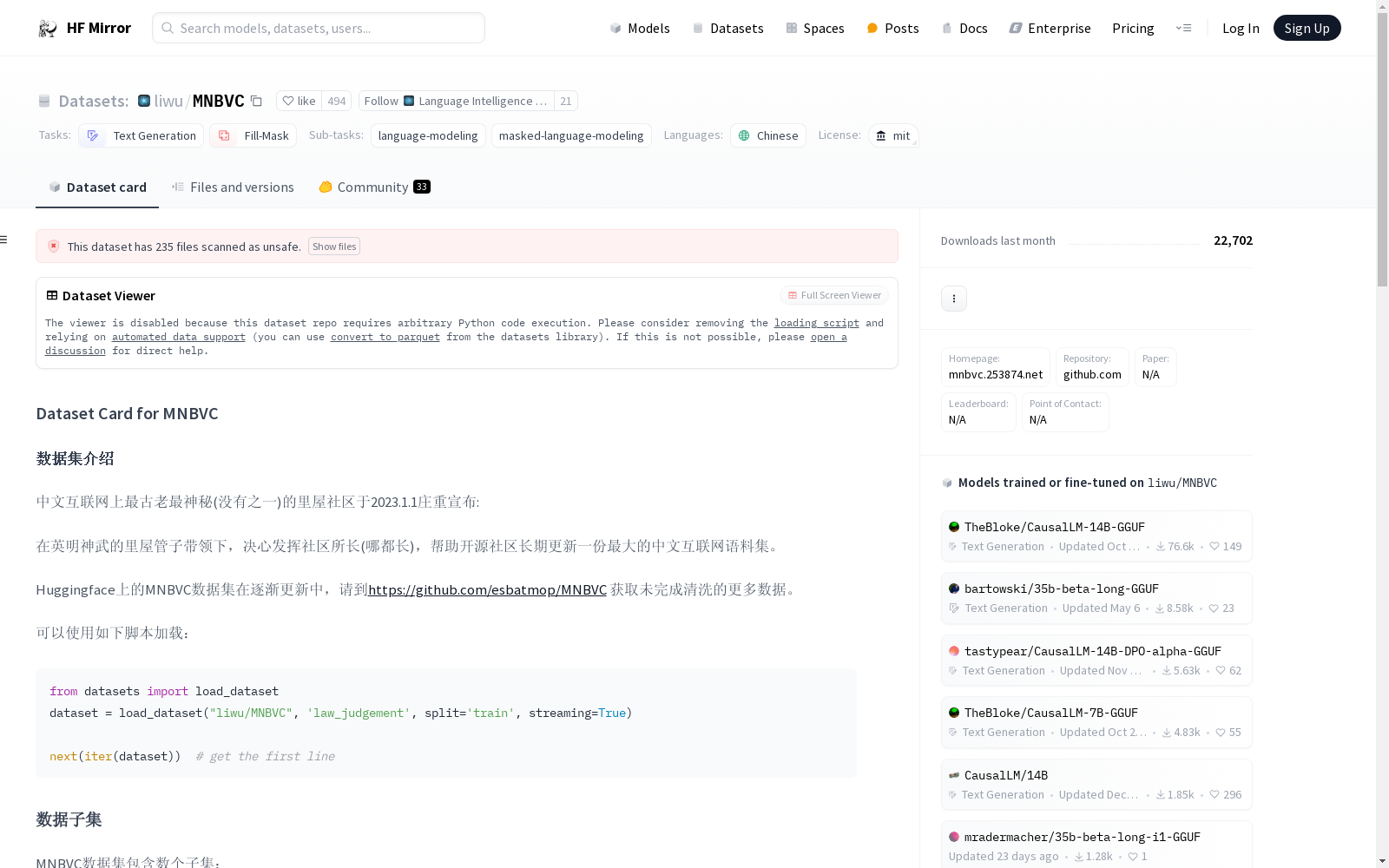The image size is (1389, 868).
Task: Open the Docs nav item
Action: tap(964, 28)
